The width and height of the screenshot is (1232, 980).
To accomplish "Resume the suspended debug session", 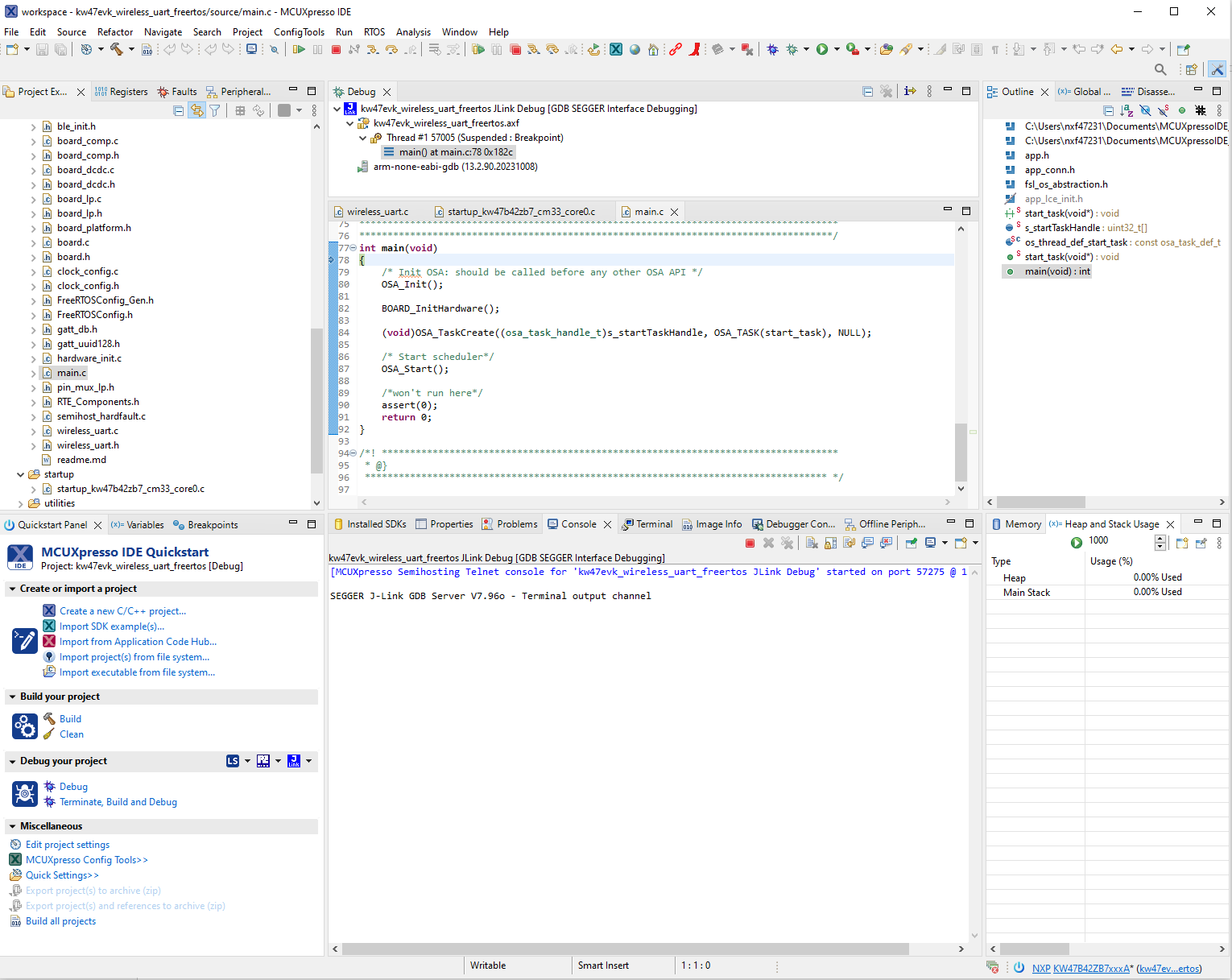I will pyautogui.click(x=298, y=49).
